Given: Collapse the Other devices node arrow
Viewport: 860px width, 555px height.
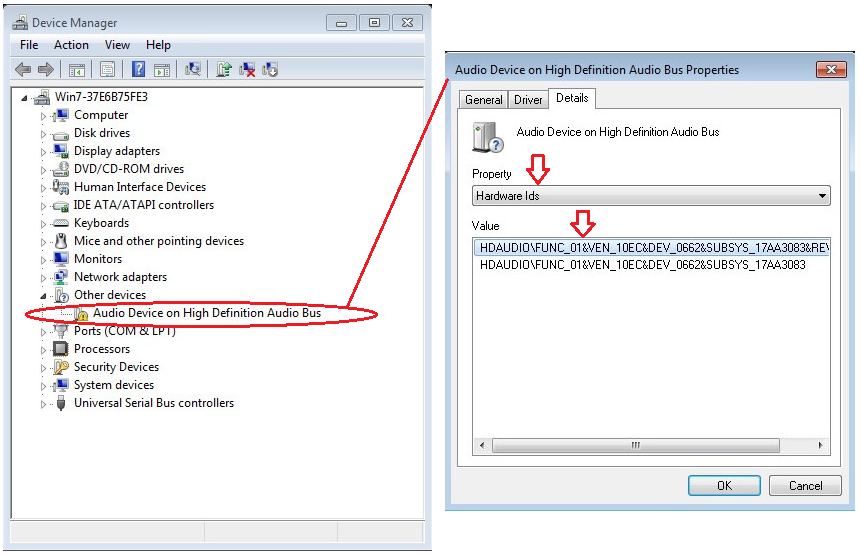Looking at the screenshot, I should pos(43,296).
